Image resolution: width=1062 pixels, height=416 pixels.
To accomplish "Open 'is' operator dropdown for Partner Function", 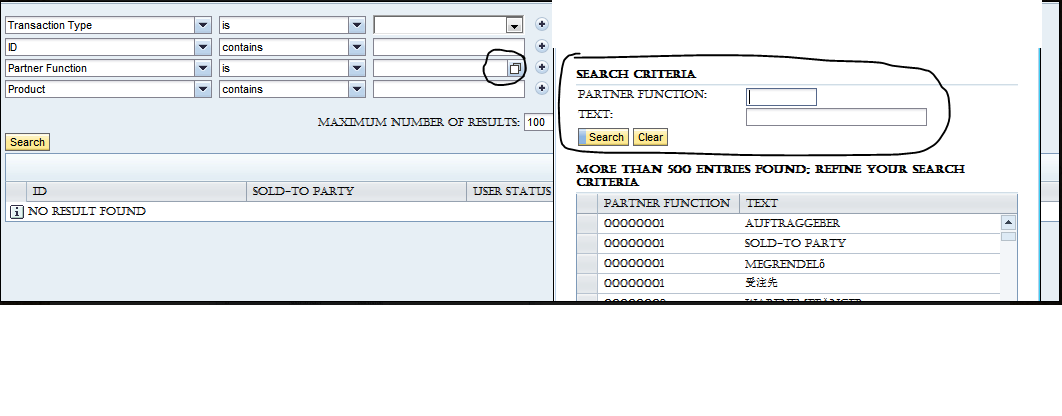I will pos(357,68).
